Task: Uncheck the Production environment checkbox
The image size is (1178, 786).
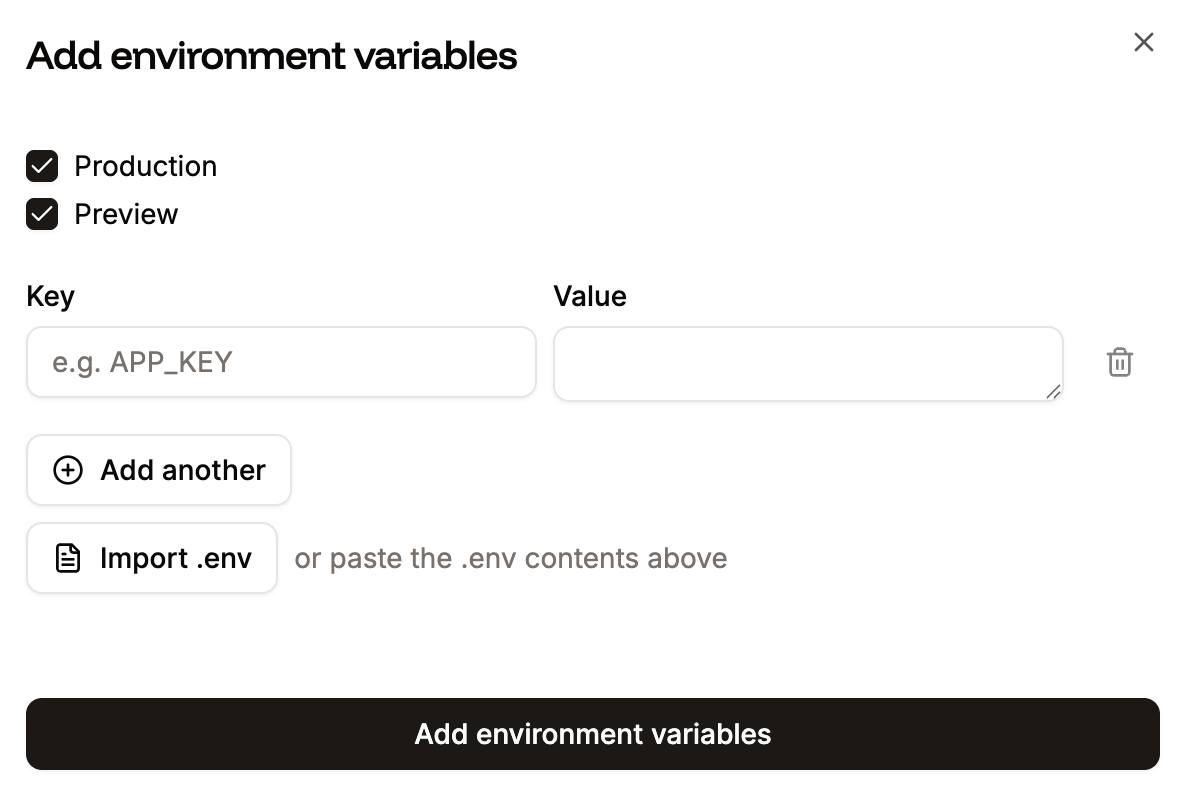Action: pyautogui.click(x=41, y=166)
